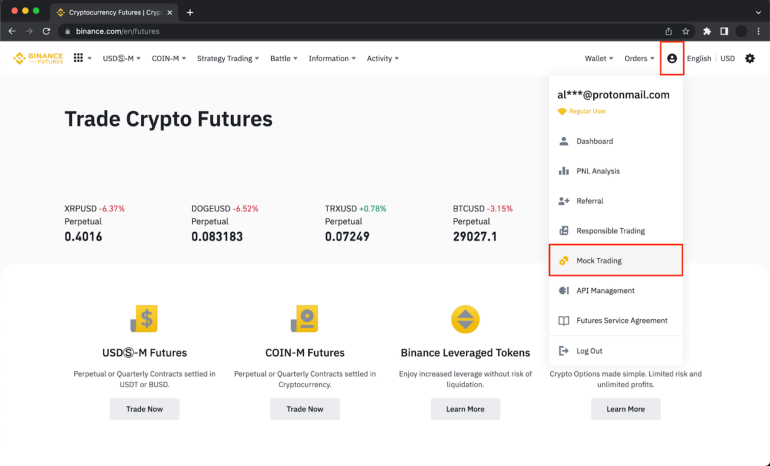Open the Wallet dropdown
Viewport: 770px width, 466px height.
point(599,58)
